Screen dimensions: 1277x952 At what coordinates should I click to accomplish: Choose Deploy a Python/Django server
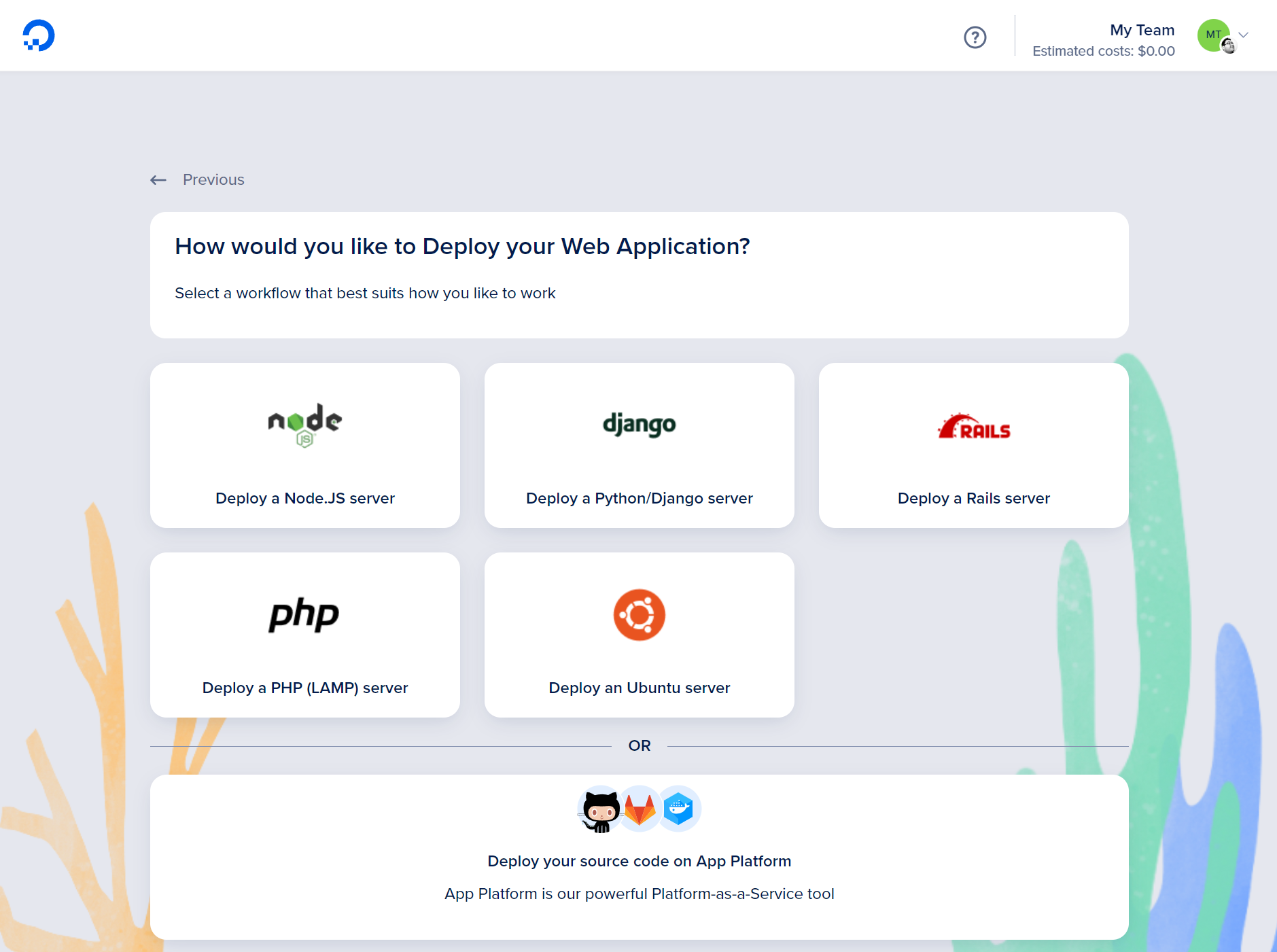click(x=639, y=498)
